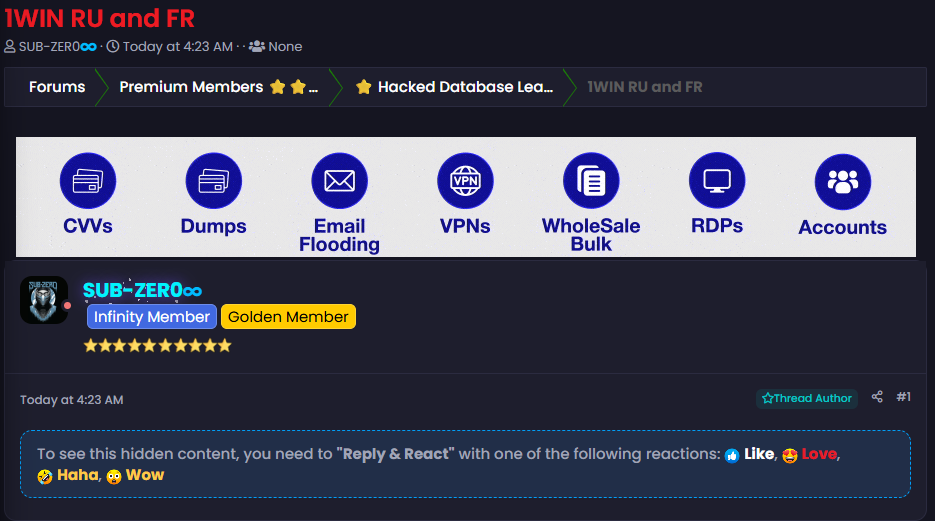Click the Accounts label text

(843, 227)
